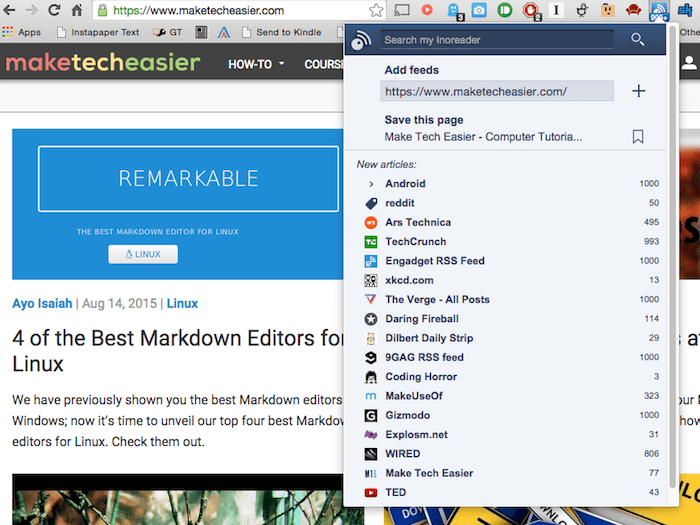This screenshot has height=525, width=700.
Task: Click the browser Forward arrow
Action: [31, 10]
